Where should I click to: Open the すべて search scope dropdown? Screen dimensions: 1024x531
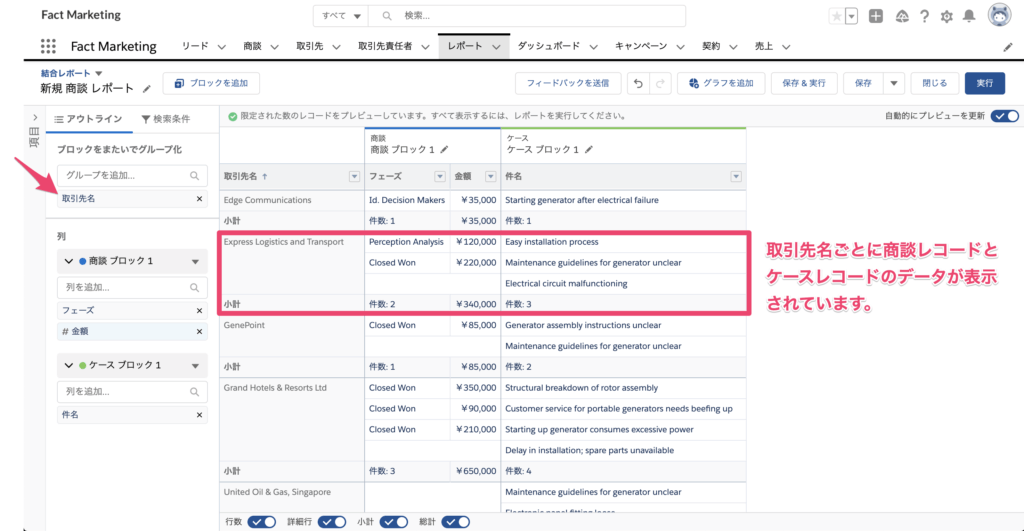coord(341,16)
